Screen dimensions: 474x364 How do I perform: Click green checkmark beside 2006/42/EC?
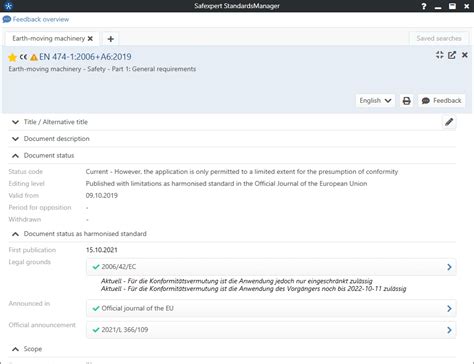pos(96,267)
